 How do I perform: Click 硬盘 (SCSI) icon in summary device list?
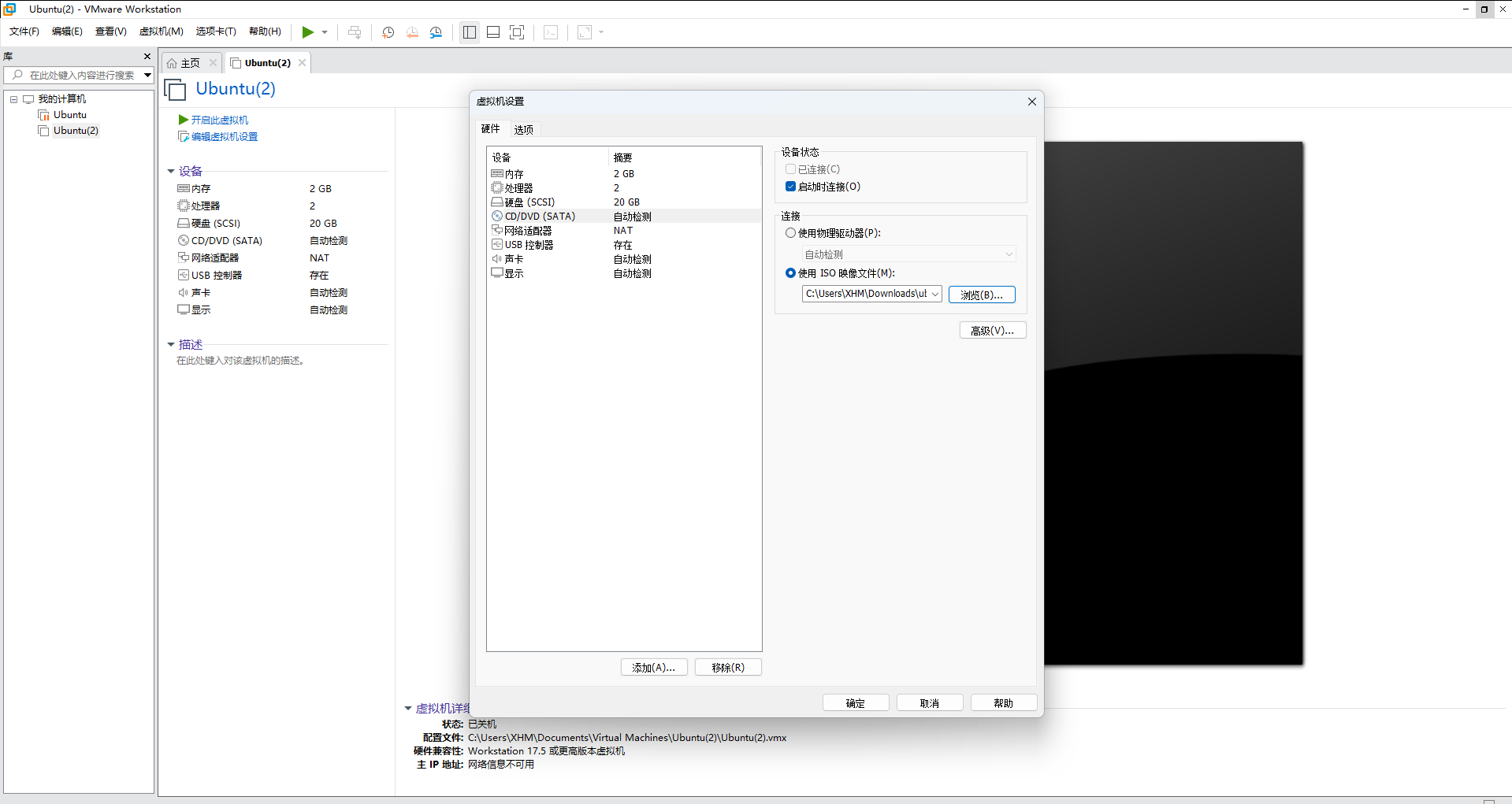tap(184, 224)
